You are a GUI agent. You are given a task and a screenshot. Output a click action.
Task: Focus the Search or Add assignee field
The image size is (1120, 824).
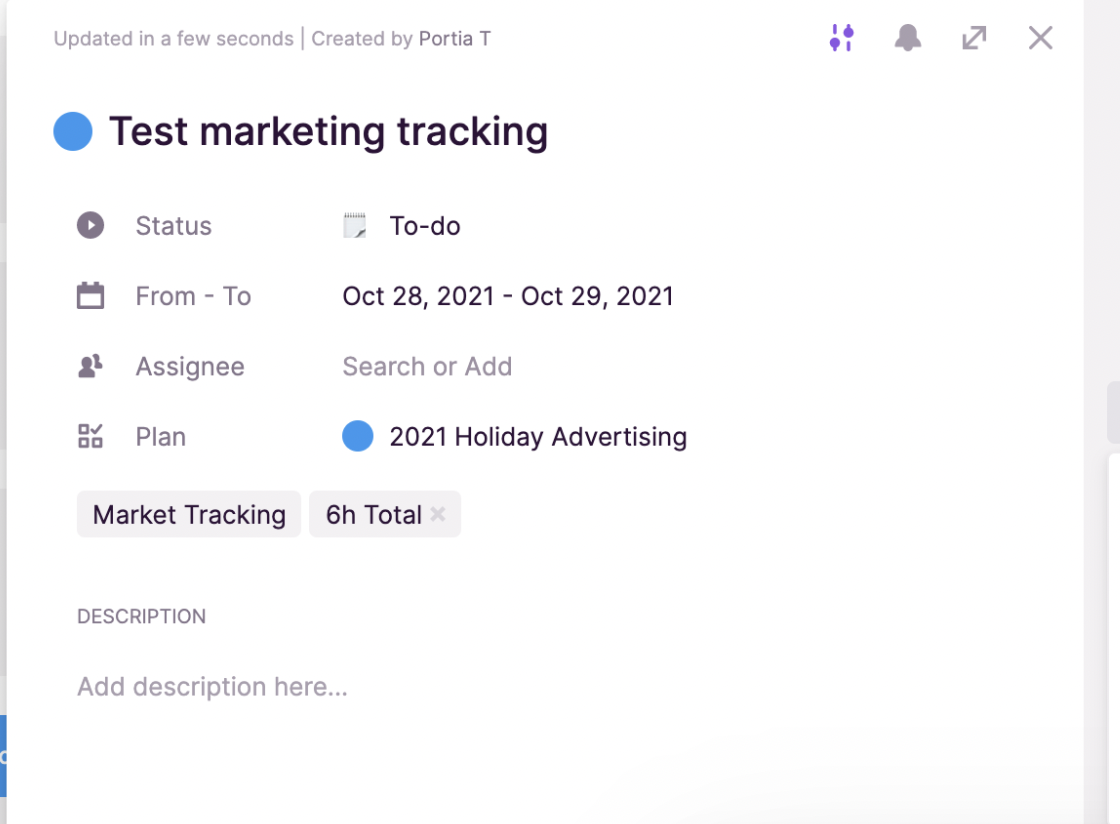tap(427, 366)
